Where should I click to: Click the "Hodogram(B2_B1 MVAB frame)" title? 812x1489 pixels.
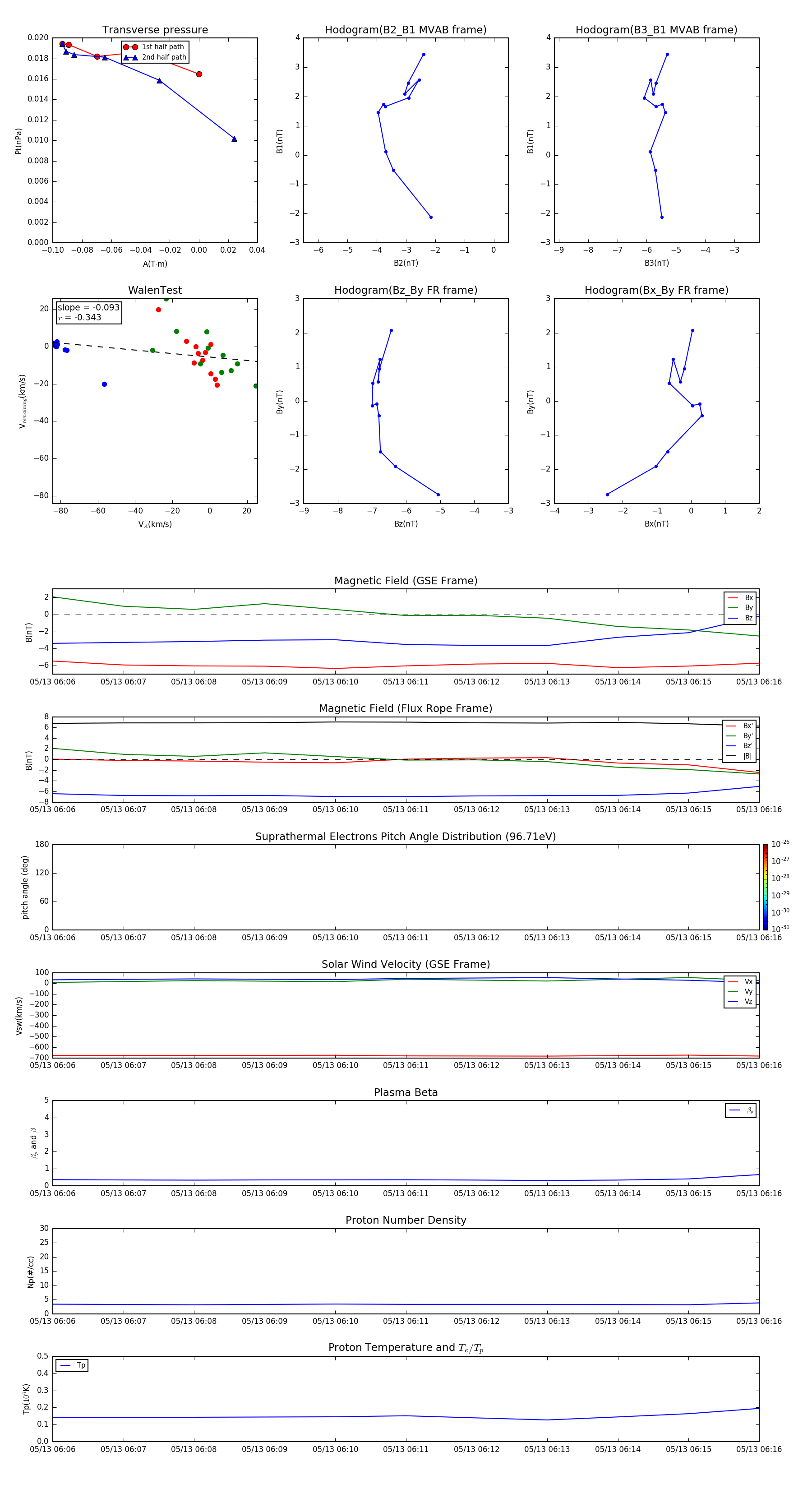click(x=406, y=29)
